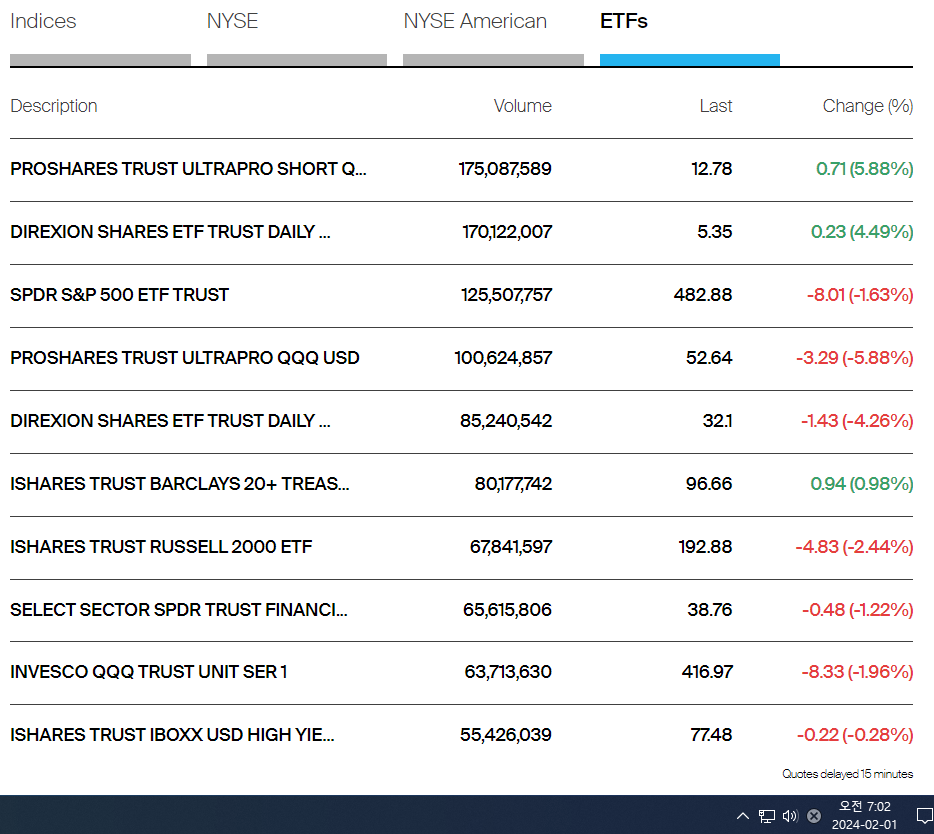Click change value -0.22 (-0.28%)
This screenshot has height=834, width=934.
click(x=855, y=735)
